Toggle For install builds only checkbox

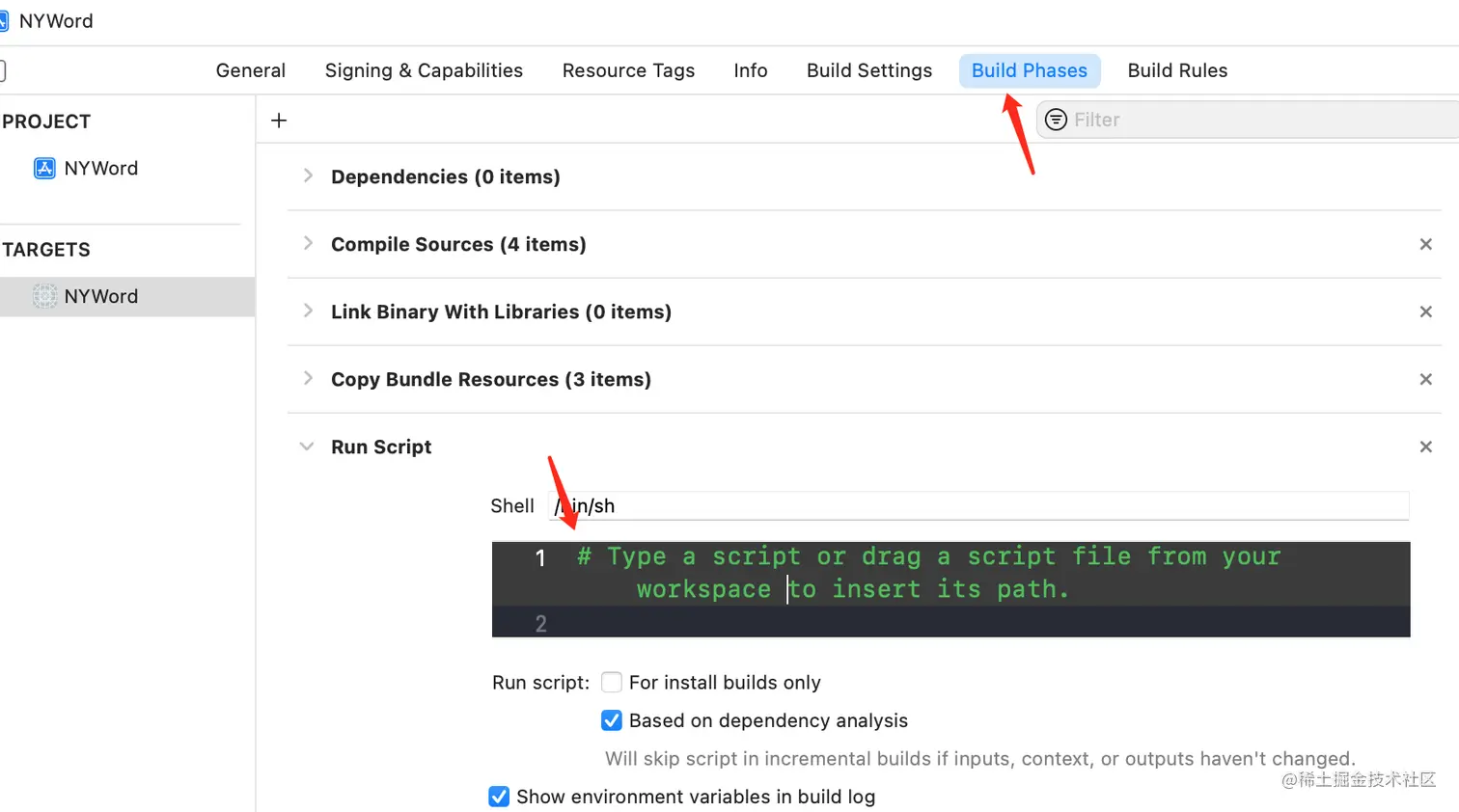point(612,683)
